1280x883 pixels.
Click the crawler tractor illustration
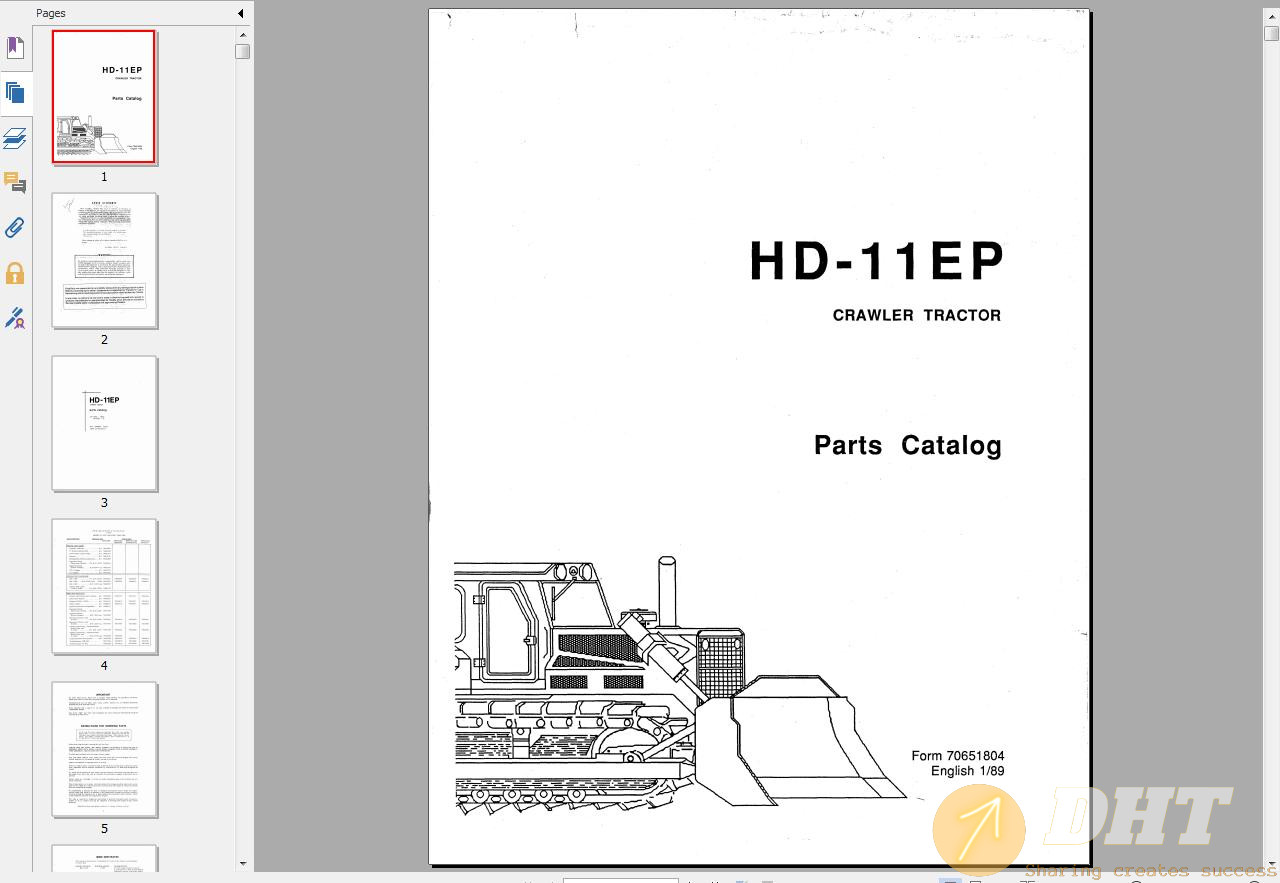click(680, 688)
